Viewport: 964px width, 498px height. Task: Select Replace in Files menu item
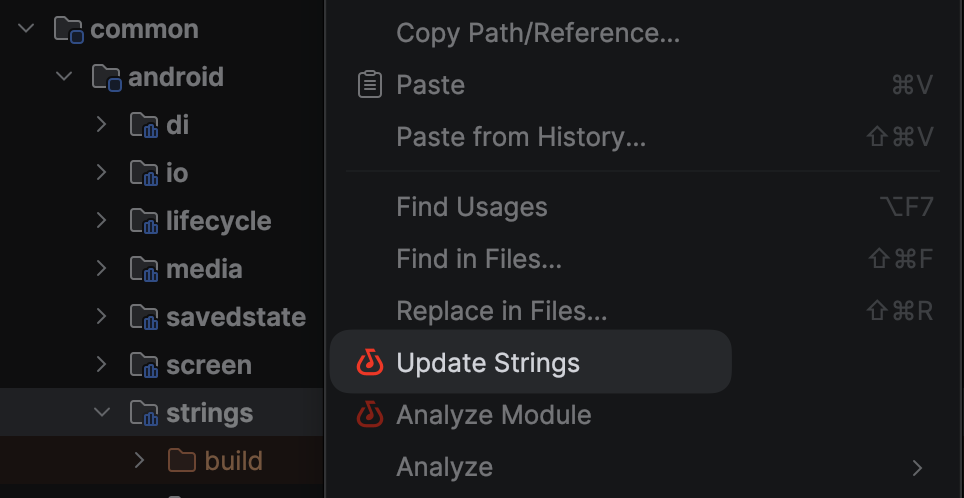pyautogui.click(x=502, y=311)
